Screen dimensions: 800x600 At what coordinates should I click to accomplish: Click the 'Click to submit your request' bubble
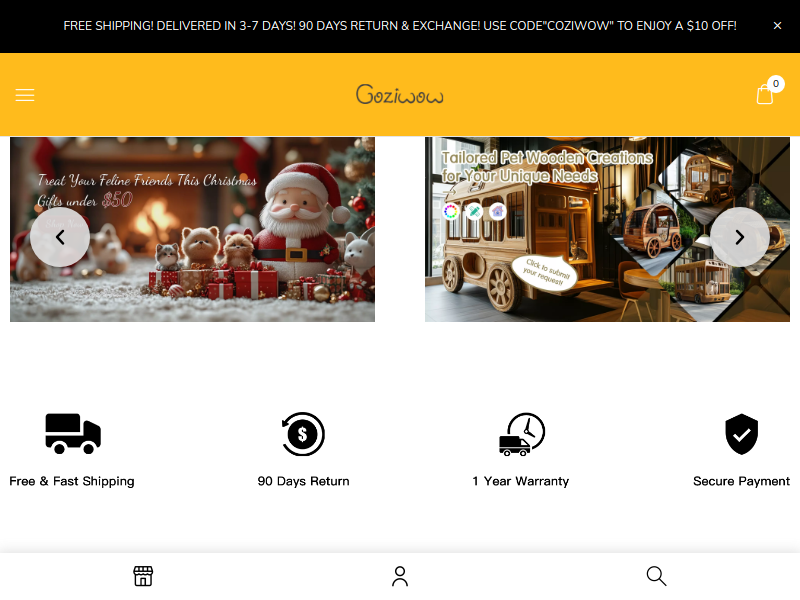tap(545, 272)
